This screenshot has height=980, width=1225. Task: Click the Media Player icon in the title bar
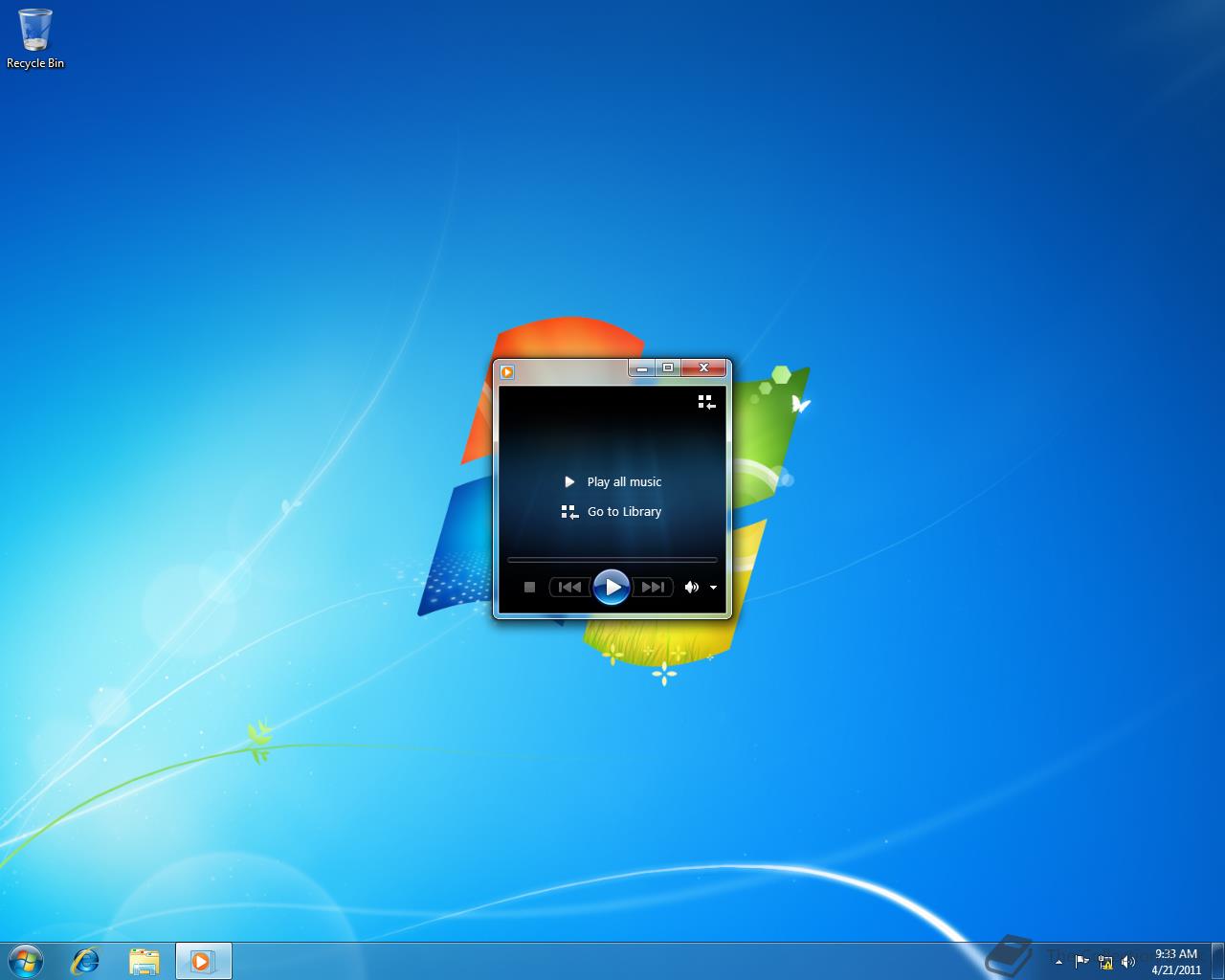click(508, 371)
